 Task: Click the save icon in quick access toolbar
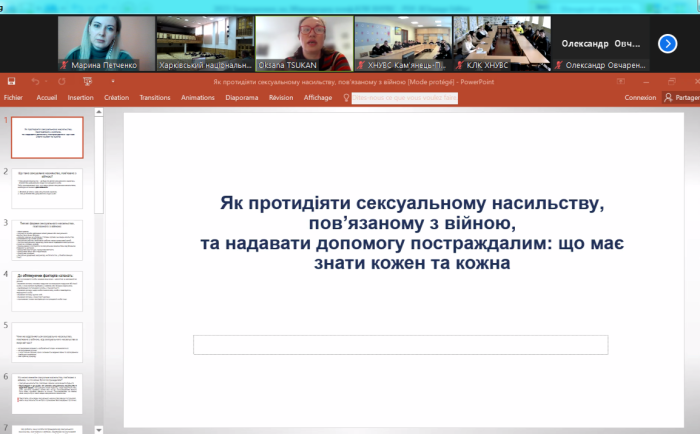(10, 81)
